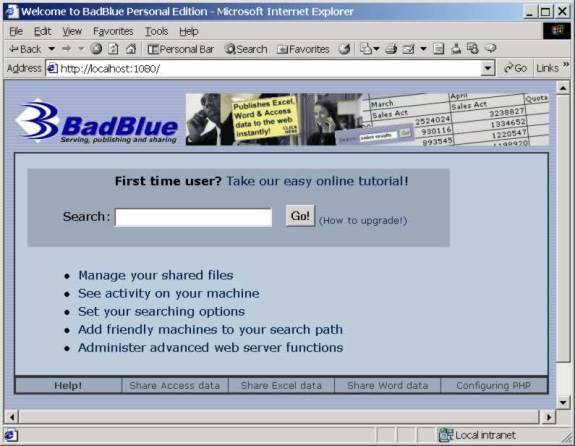Toggle the Personal Bar toolbar button

point(181,49)
